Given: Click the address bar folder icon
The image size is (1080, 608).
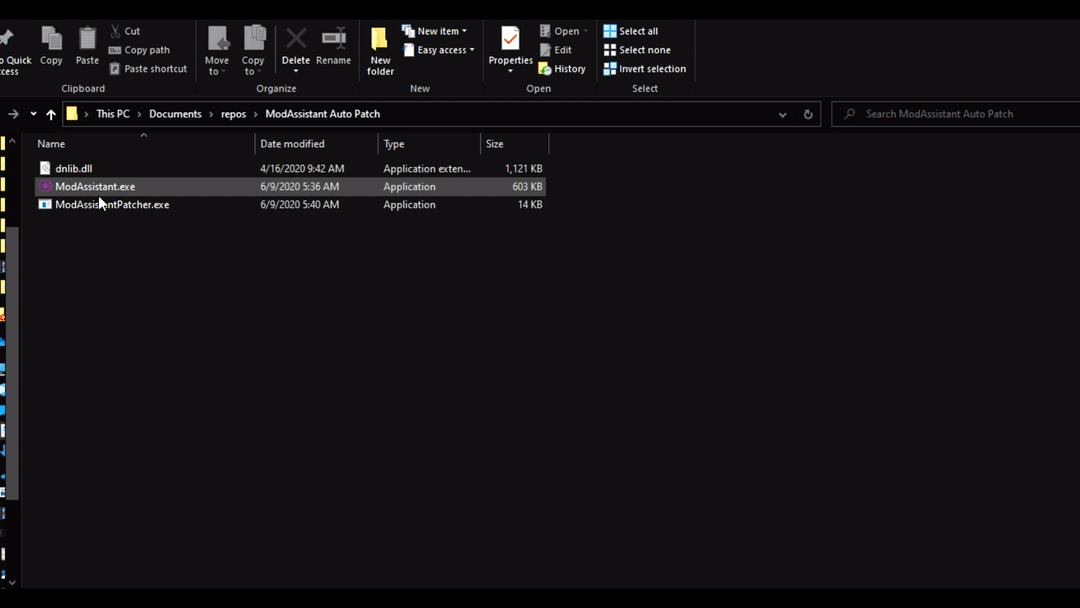Looking at the screenshot, I should 72,114.
